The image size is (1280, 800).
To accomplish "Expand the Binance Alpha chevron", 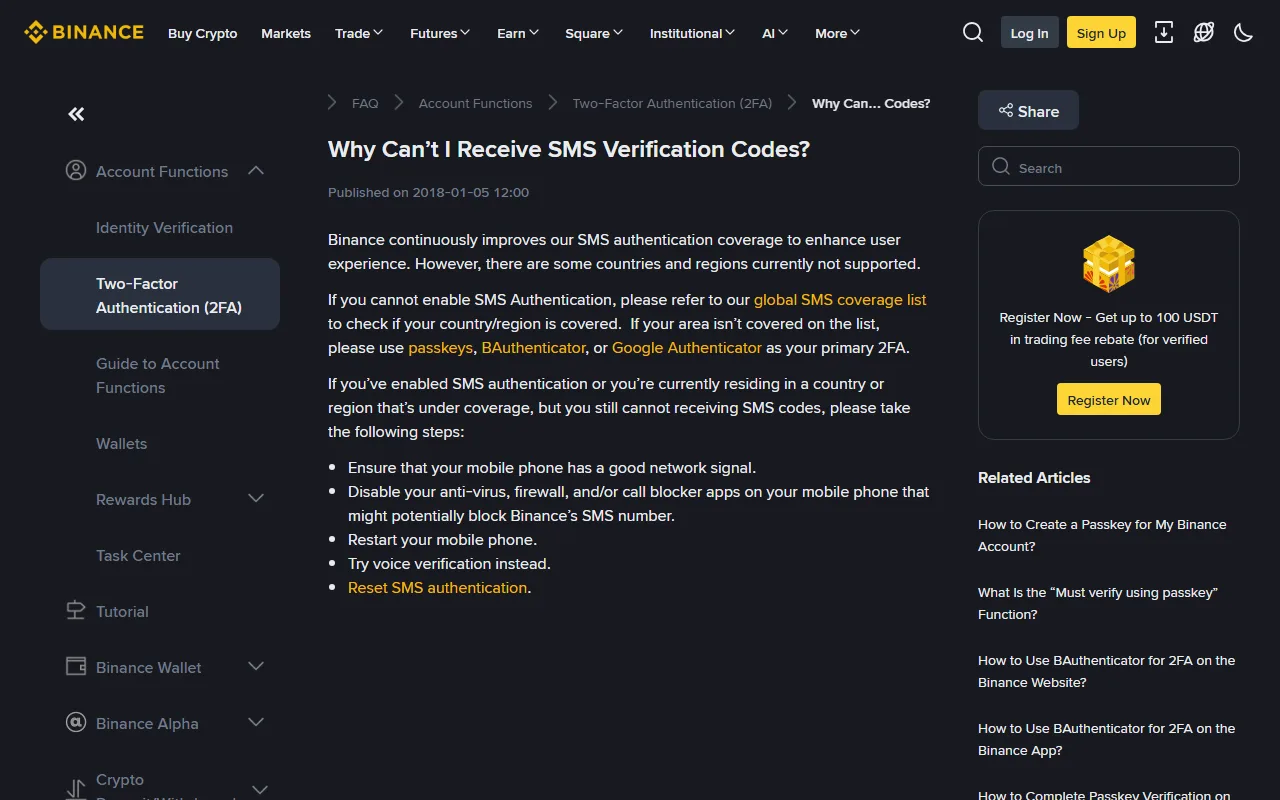I will coord(256,723).
